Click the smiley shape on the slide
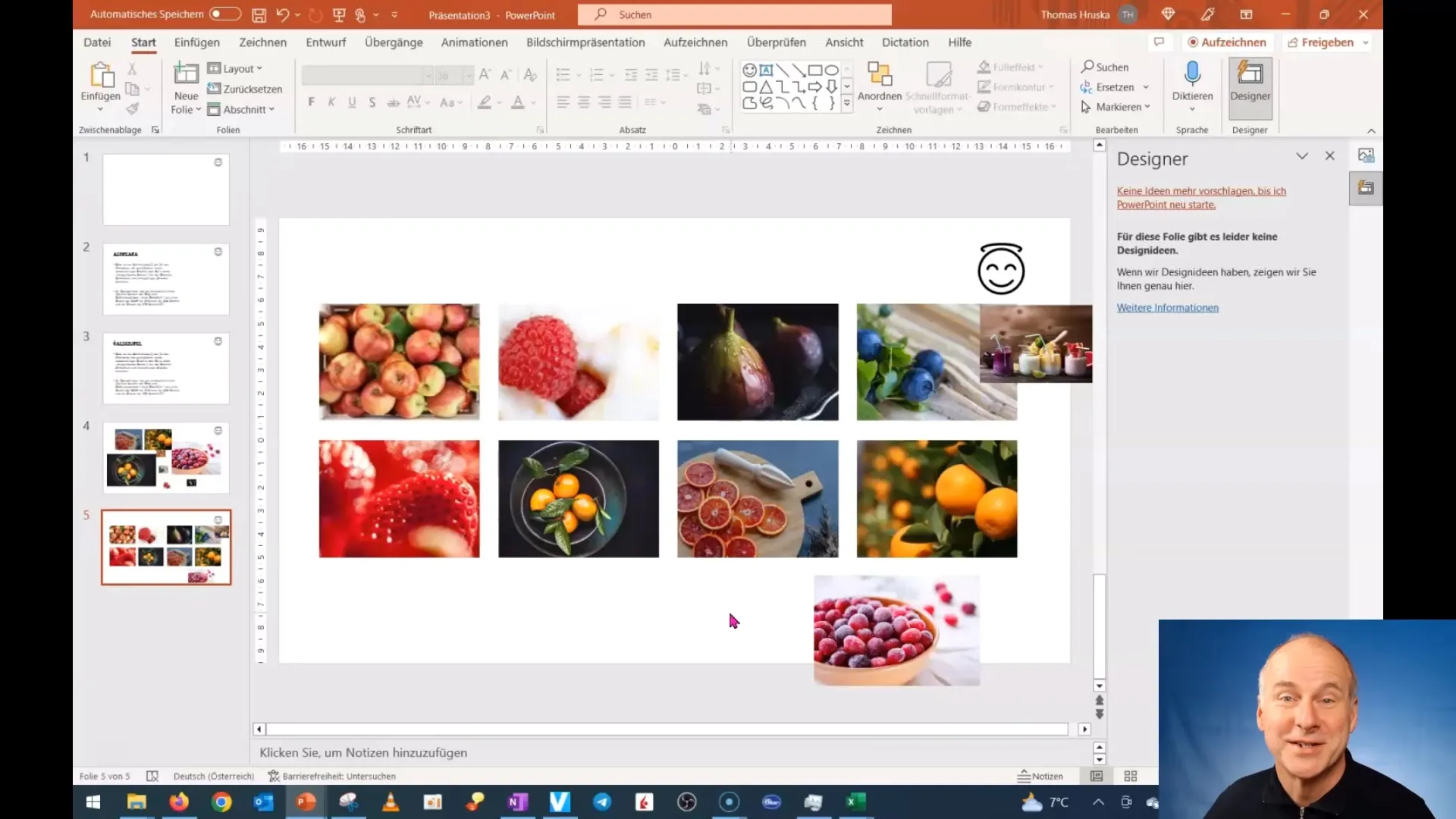The height and width of the screenshot is (819, 1456). click(1001, 268)
